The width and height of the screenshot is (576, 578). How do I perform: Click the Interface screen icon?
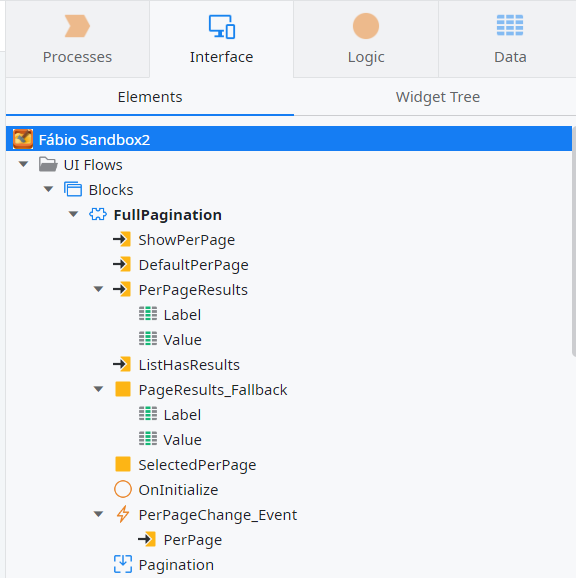pos(221,26)
